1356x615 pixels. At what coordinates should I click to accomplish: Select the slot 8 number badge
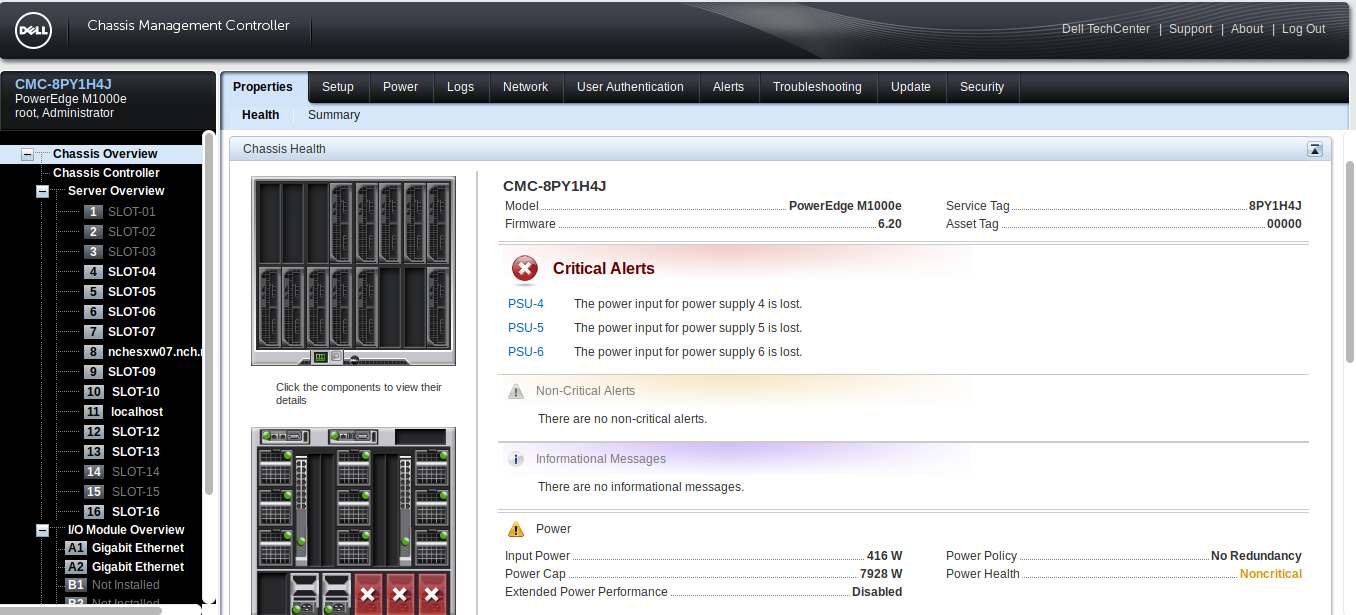pyautogui.click(x=93, y=352)
